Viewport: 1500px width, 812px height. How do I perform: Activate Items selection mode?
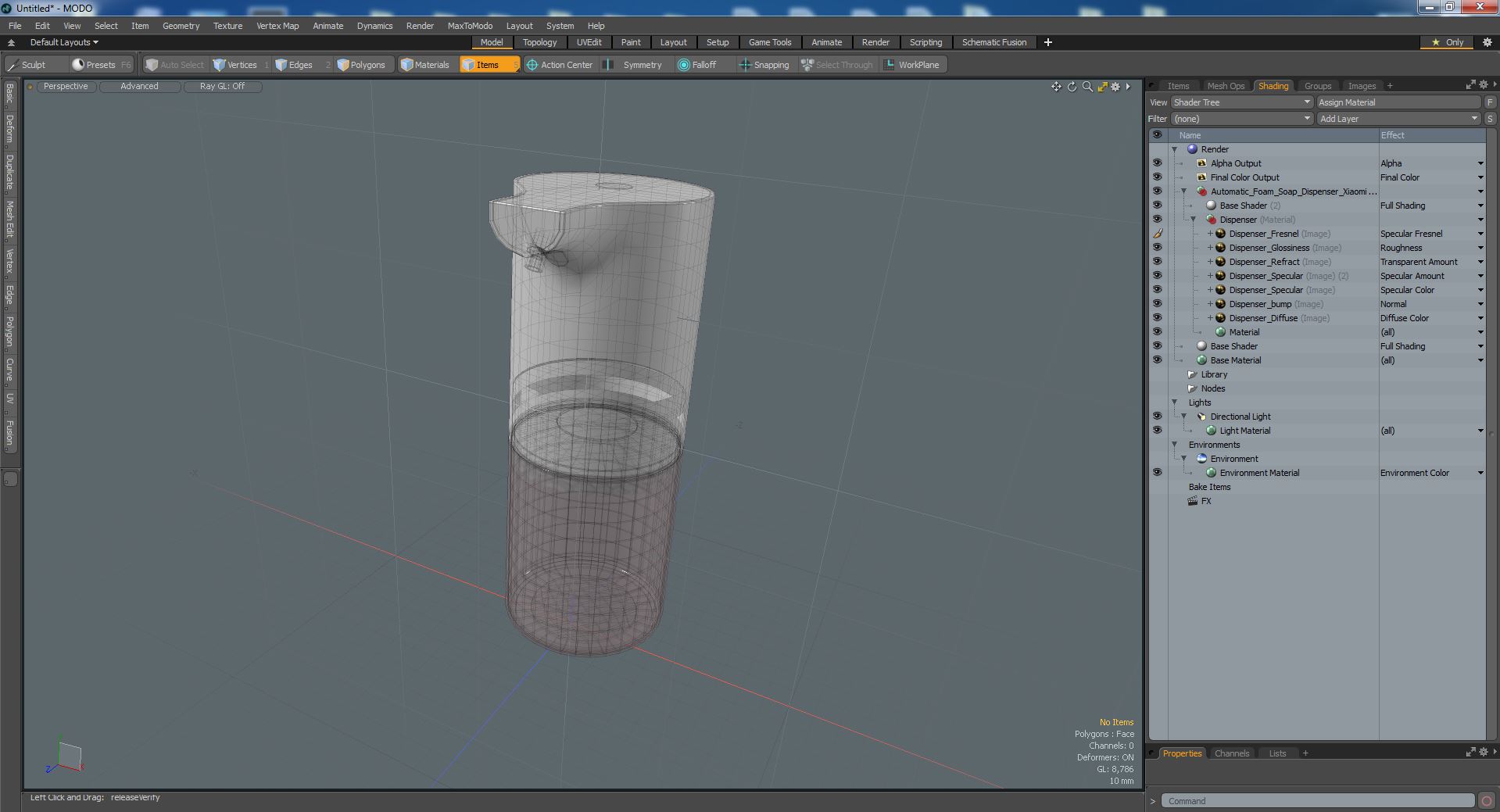489,65
